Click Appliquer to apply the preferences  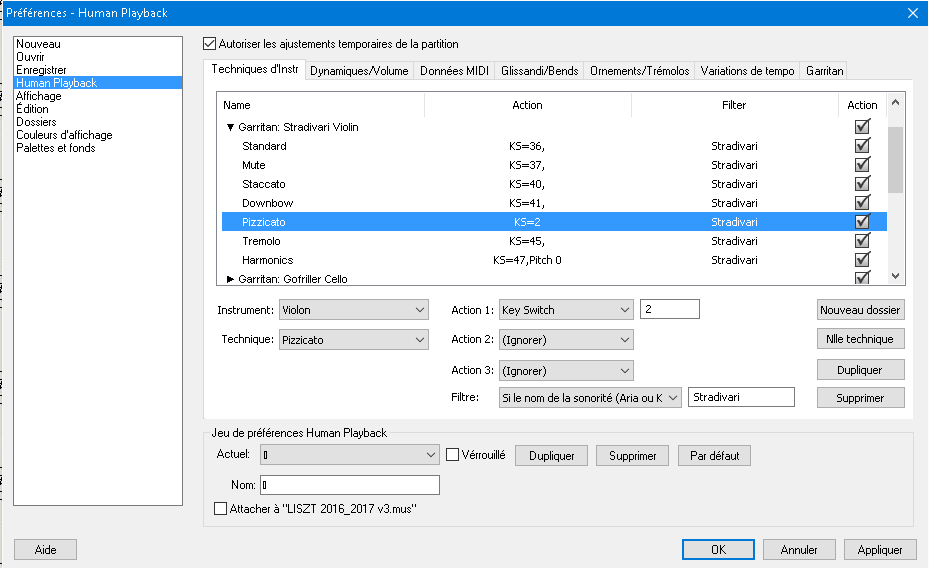880,549
